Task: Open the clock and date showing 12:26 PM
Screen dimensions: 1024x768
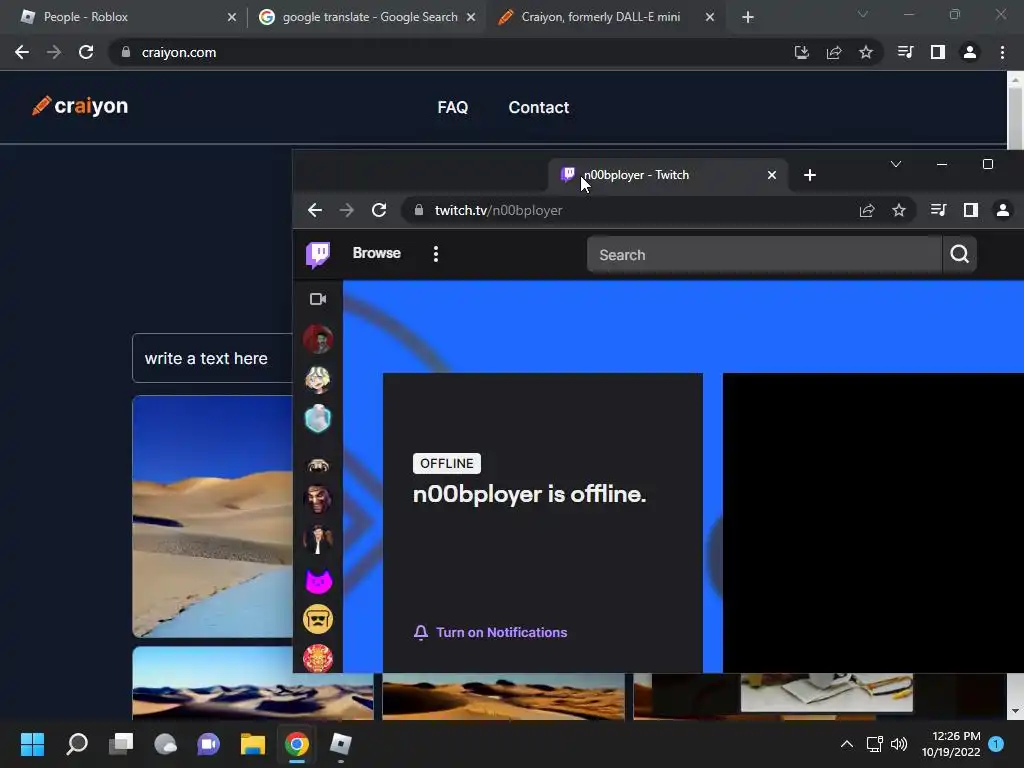Action: (x=951, y=744)
